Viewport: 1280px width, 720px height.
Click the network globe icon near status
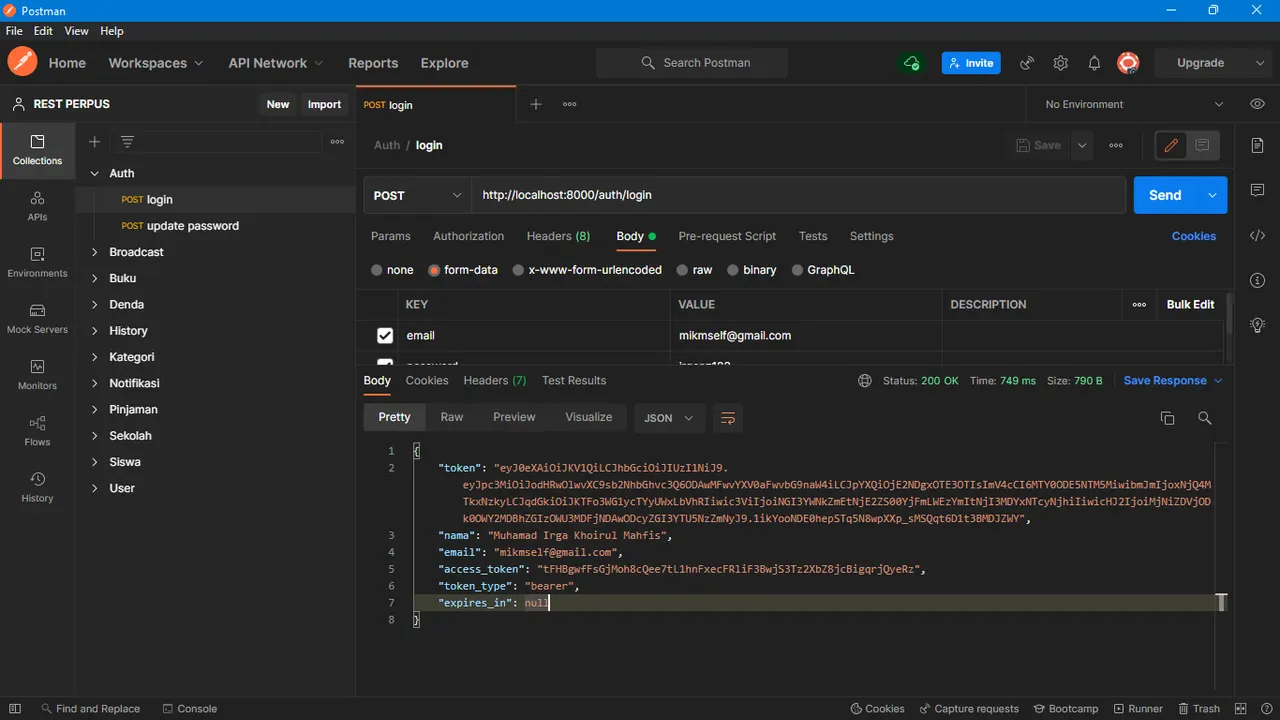point(865,381)
